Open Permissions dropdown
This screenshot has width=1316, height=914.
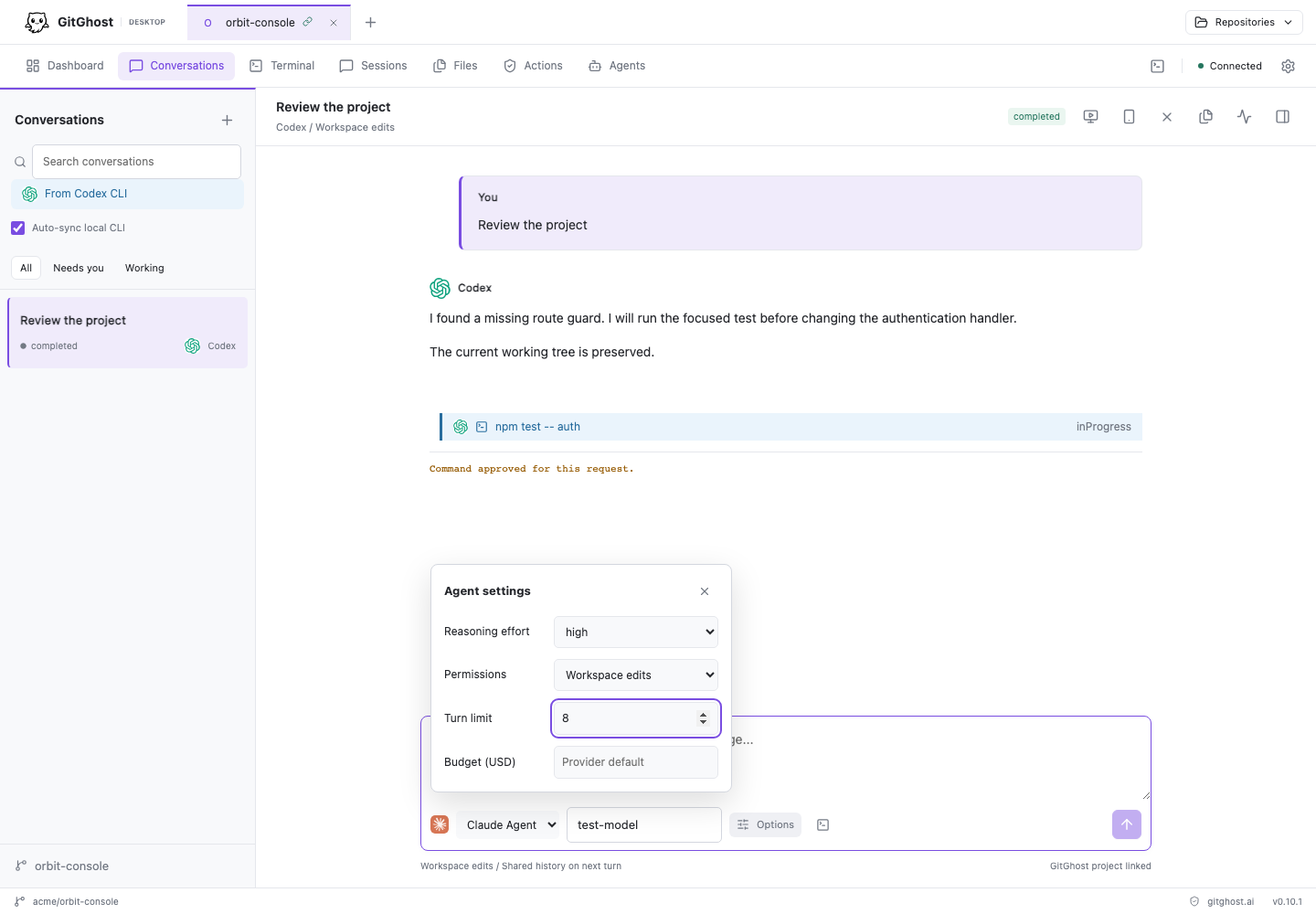click(x=636, y=675)
